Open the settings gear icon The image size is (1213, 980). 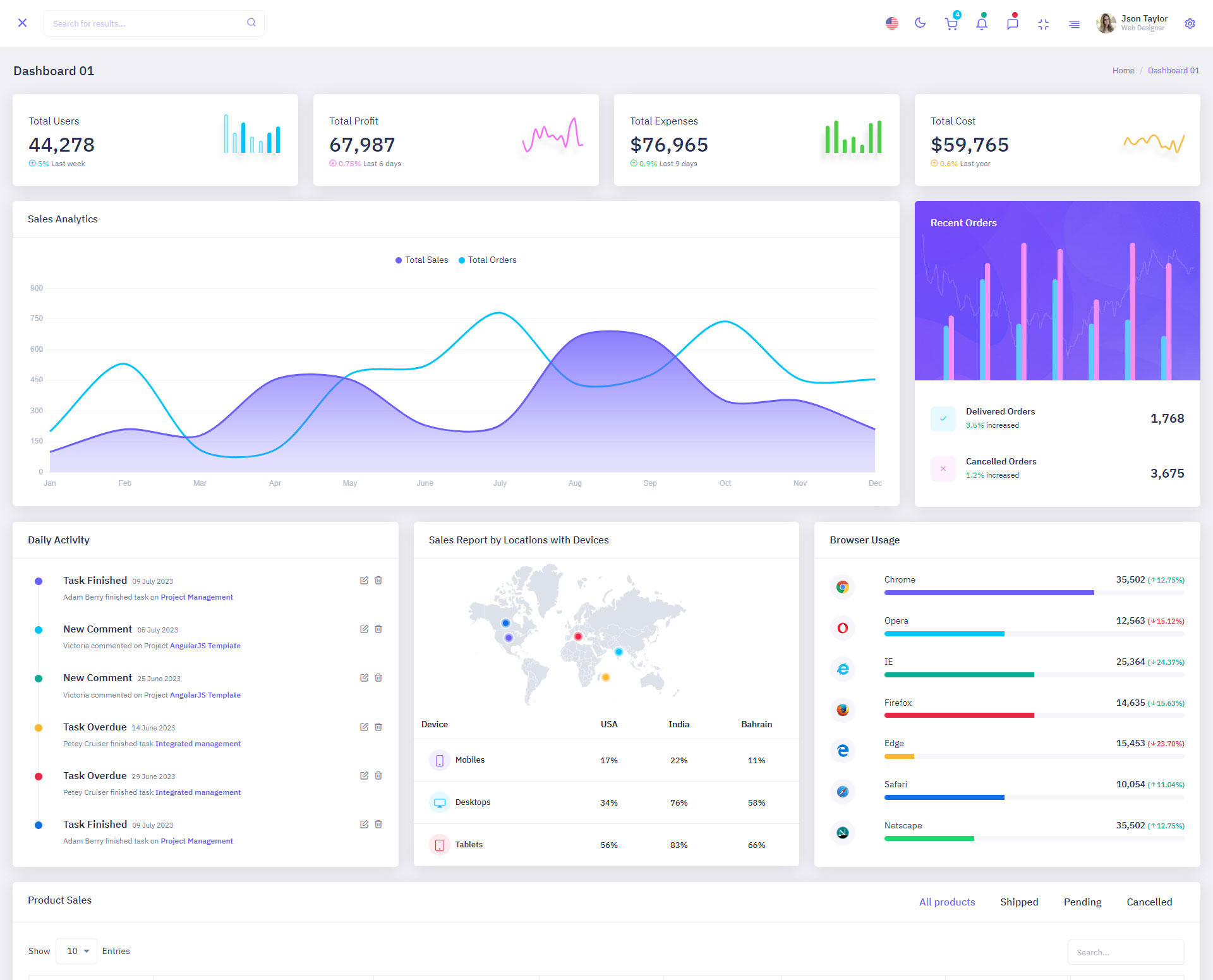point(1190,23)
